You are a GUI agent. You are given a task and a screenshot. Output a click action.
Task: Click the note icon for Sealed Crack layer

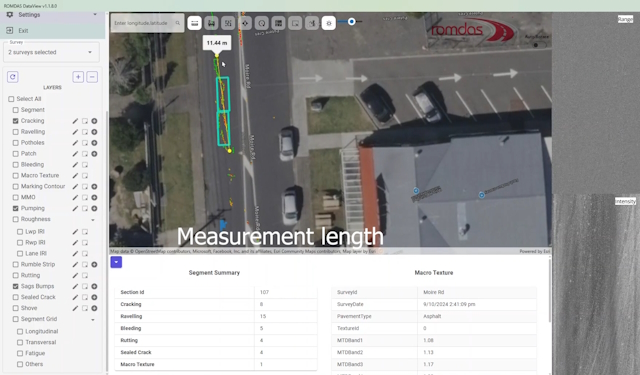pos(85,297)
